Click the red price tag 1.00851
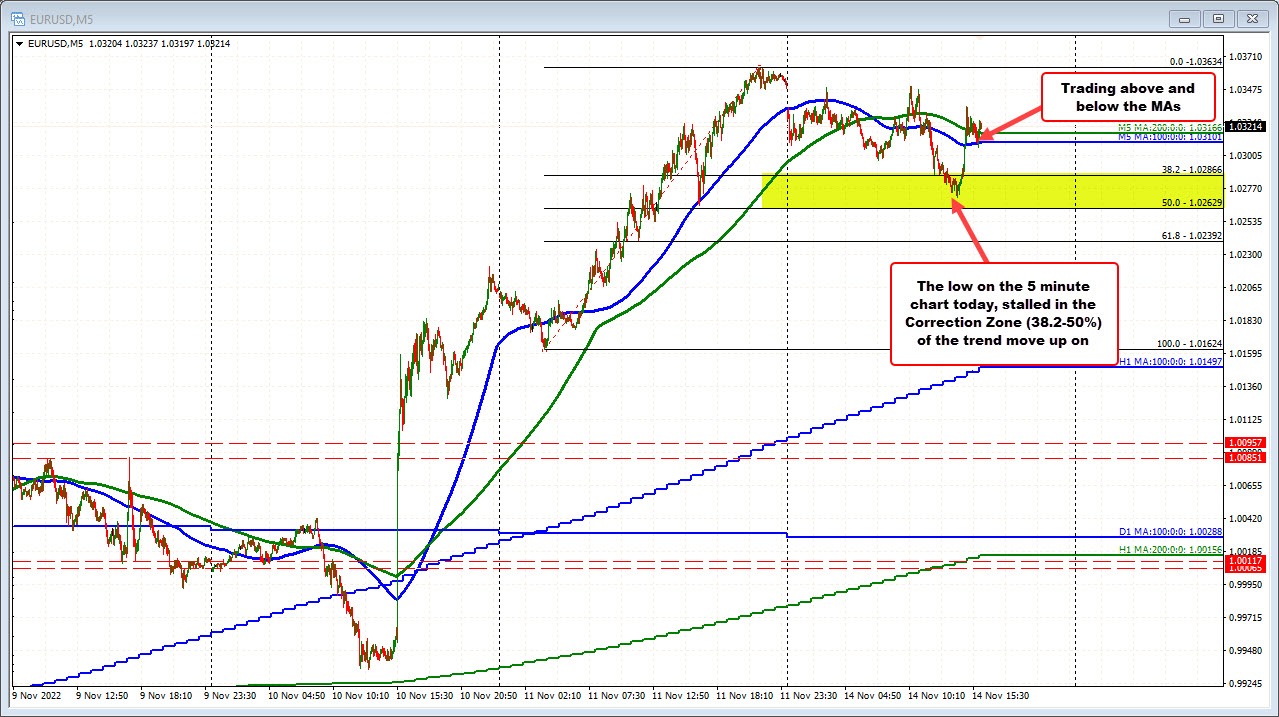This screenshot has width=1279, height=717. [x=1247, y=457]
